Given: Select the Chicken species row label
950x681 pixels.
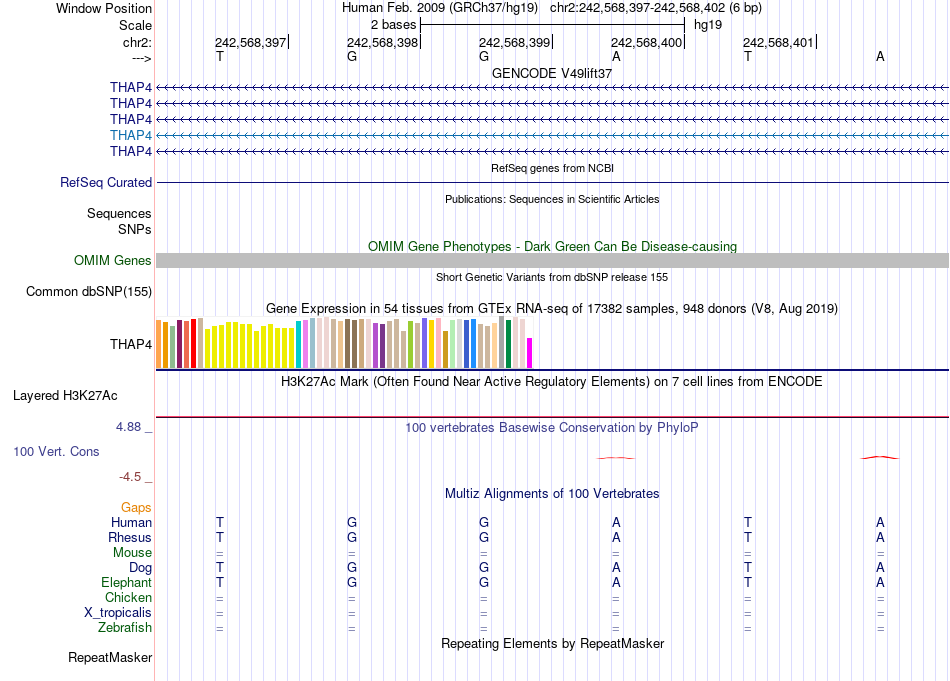Looking at the screenshot, I should point(128,597).
